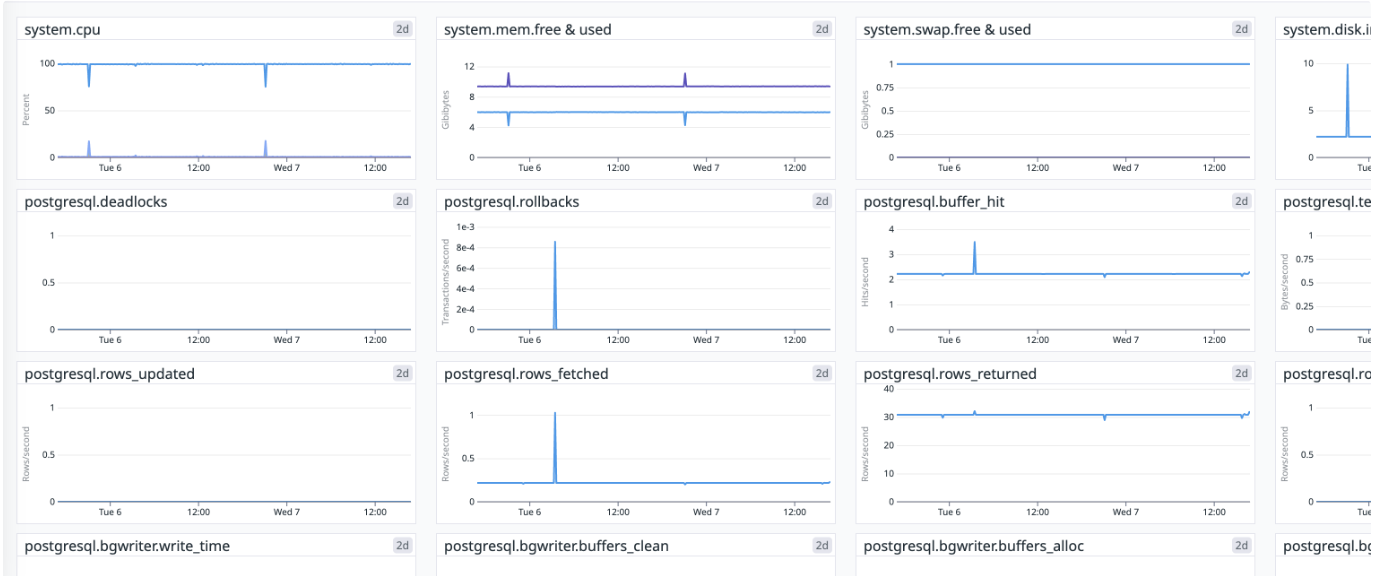Click the 2d badge on system.swap.free & used
1380x576 pixels.
(x=1241, y=29)
